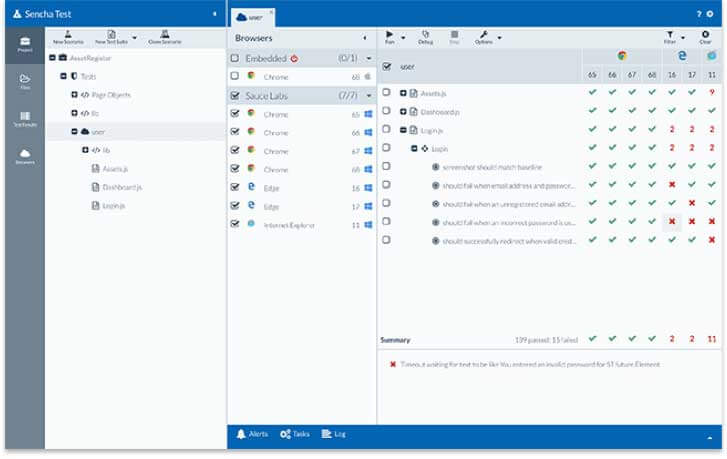Select 'screenshot should match baseline' test row
The width and height of the screenshot is (727, 459).
coord(492,167)
